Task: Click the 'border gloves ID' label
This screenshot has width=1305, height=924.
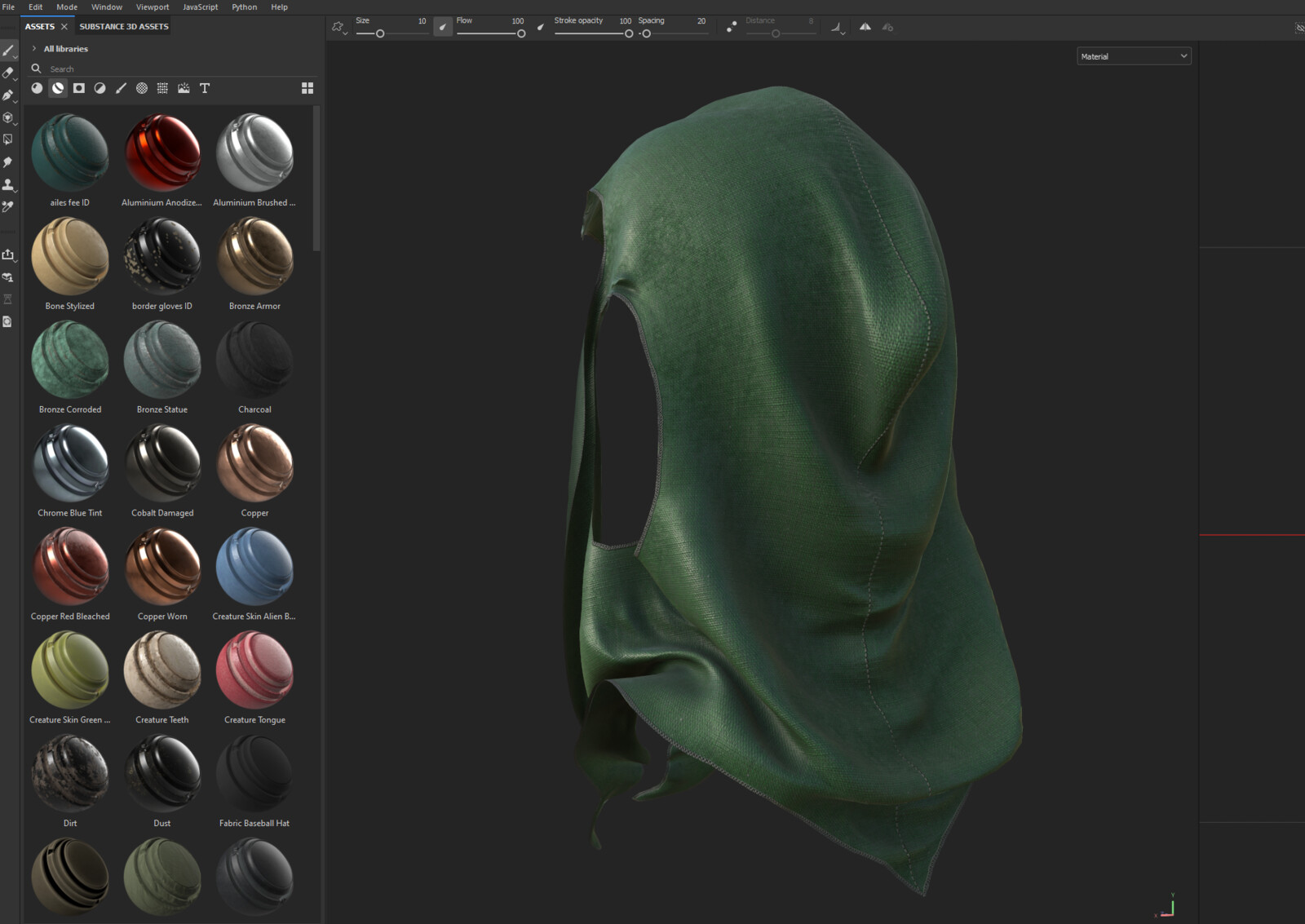Action: (x=162, y=306)
